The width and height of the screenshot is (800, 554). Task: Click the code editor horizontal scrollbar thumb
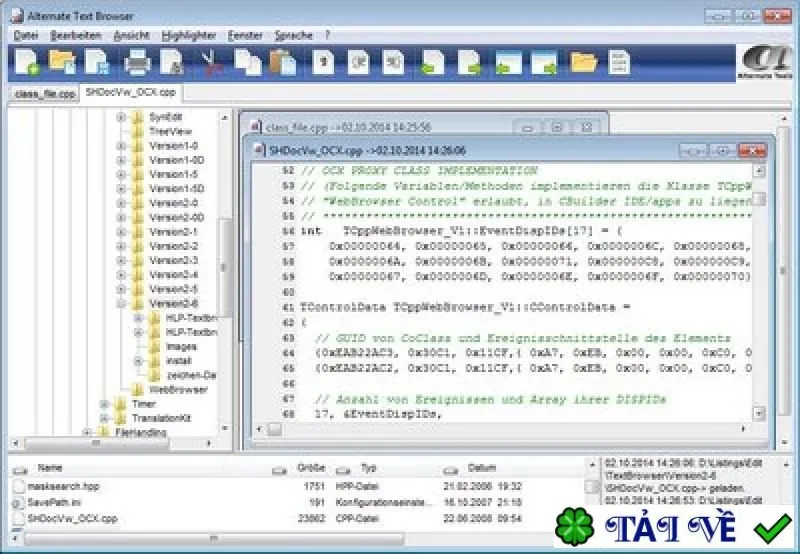coord(274,430)
